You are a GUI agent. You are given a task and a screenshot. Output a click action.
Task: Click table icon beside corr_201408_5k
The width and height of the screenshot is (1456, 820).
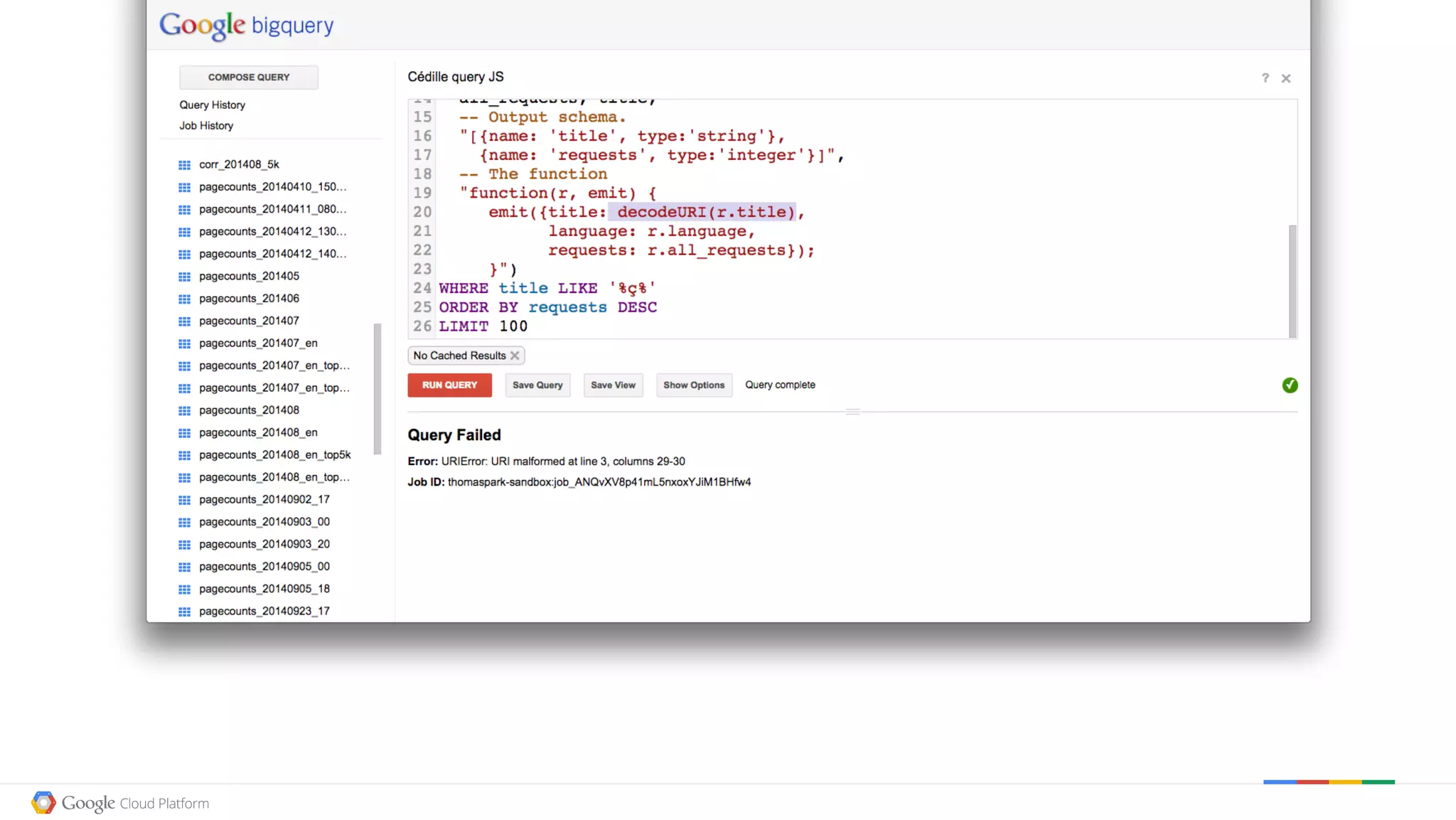coord(184,165)
